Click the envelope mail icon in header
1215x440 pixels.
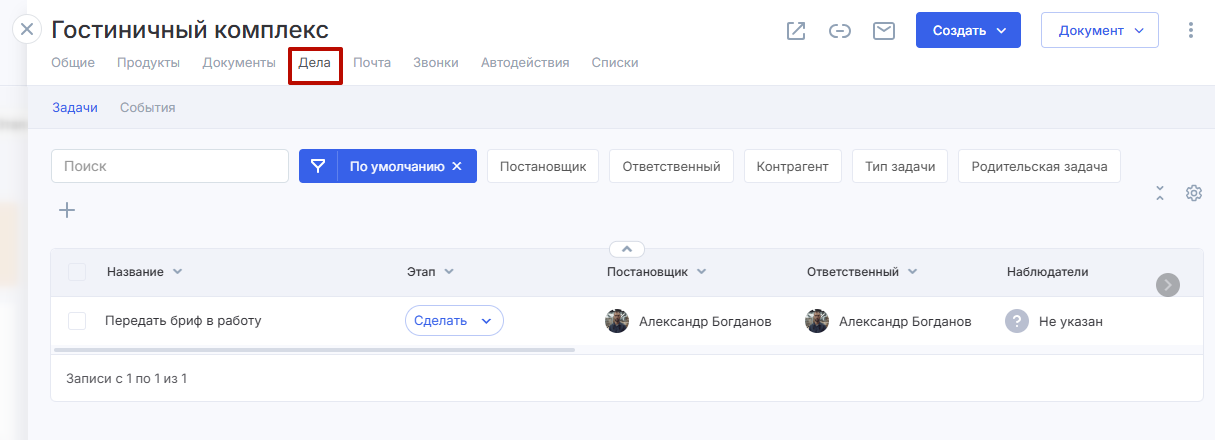883,31
